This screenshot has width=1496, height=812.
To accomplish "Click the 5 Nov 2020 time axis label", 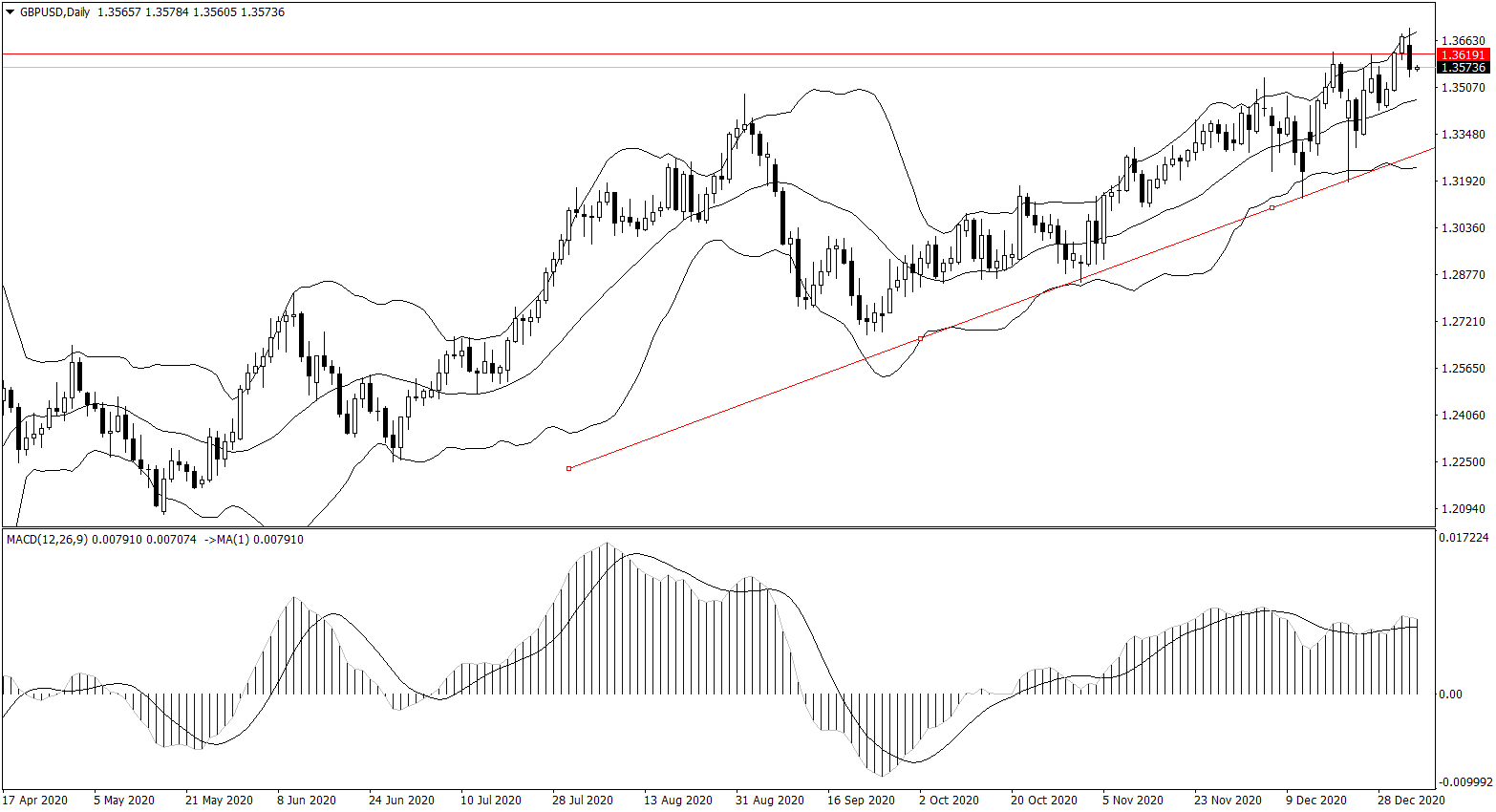I will (x=1133, y=800).
